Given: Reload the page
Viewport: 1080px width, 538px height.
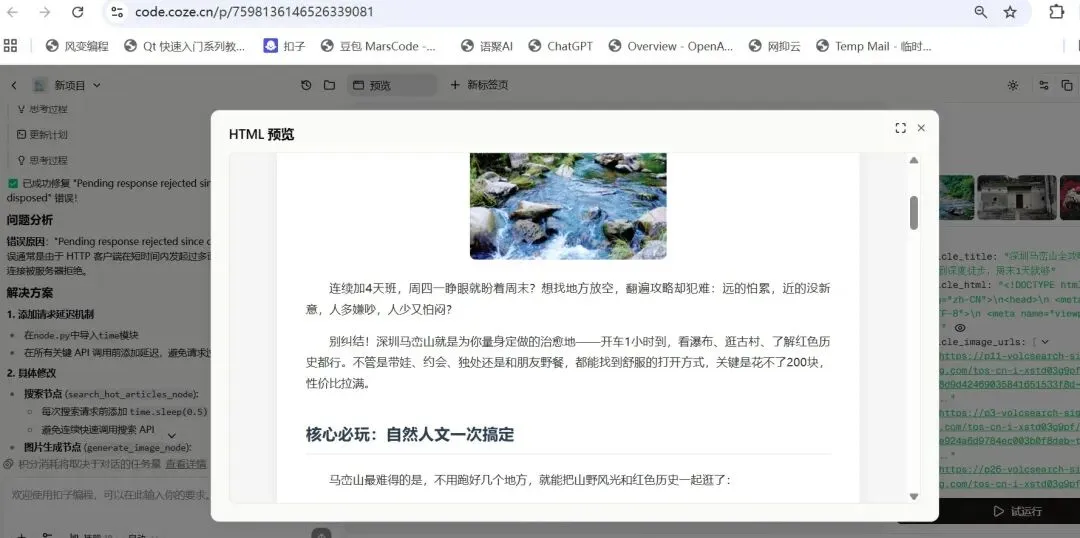Looking at the screenshot, I should (x=78, y=12).
